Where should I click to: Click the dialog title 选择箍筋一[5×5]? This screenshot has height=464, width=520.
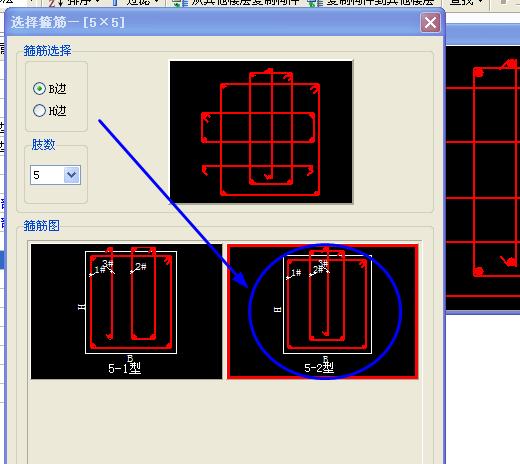(68, 23)
